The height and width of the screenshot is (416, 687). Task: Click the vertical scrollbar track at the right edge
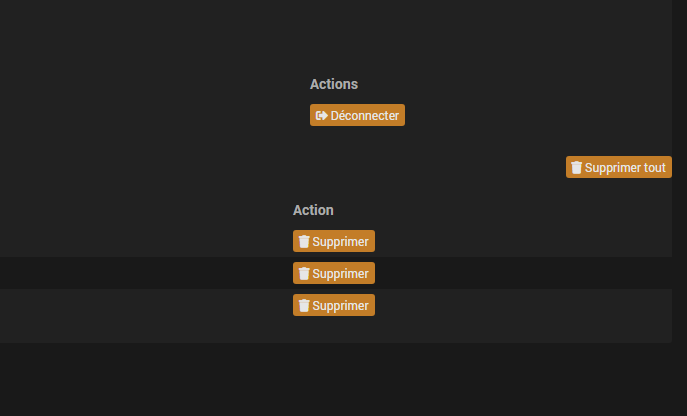680,208
